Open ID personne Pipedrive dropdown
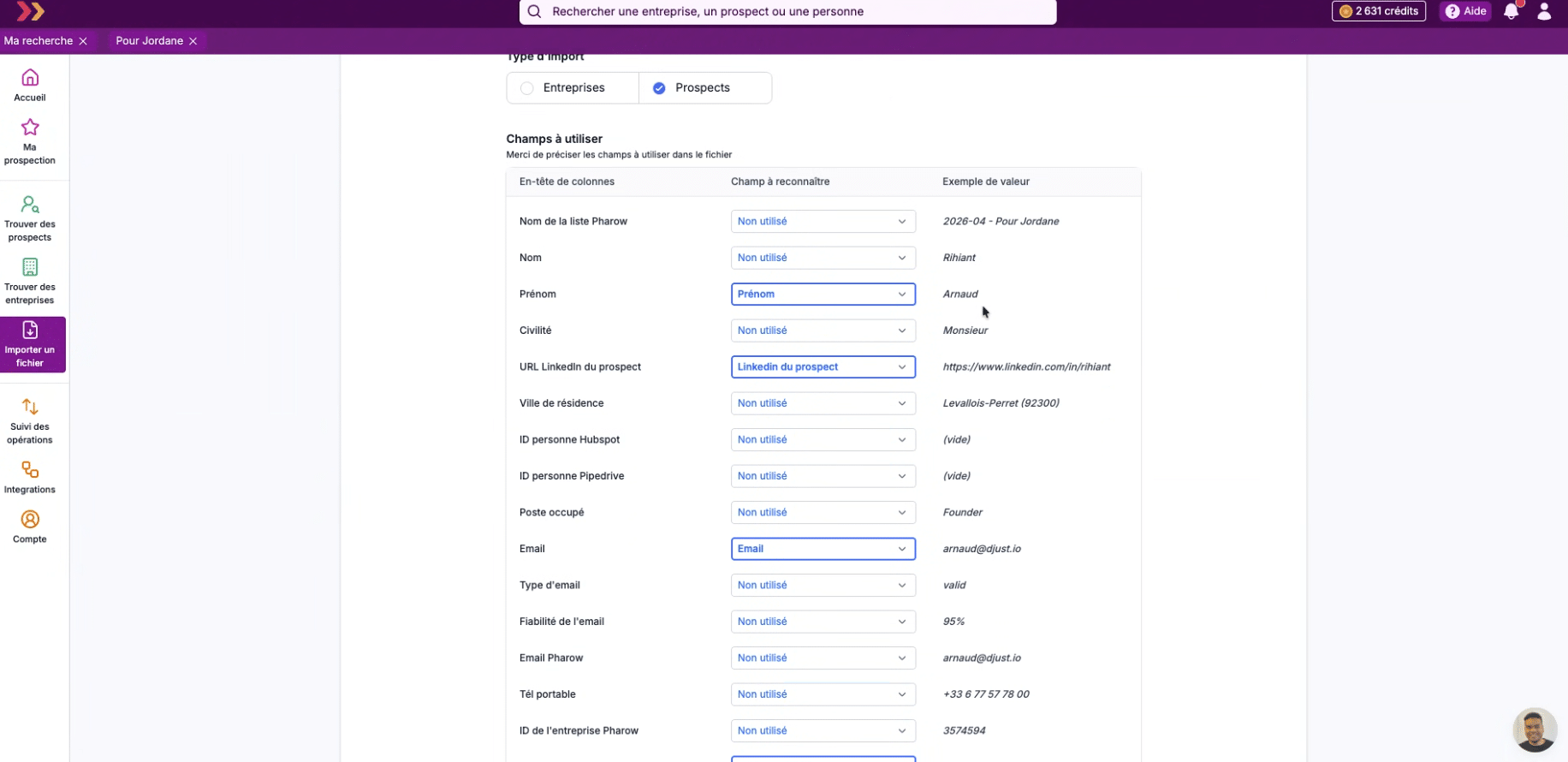Screen dimensions: 1568x762 [x=823, y=476]
